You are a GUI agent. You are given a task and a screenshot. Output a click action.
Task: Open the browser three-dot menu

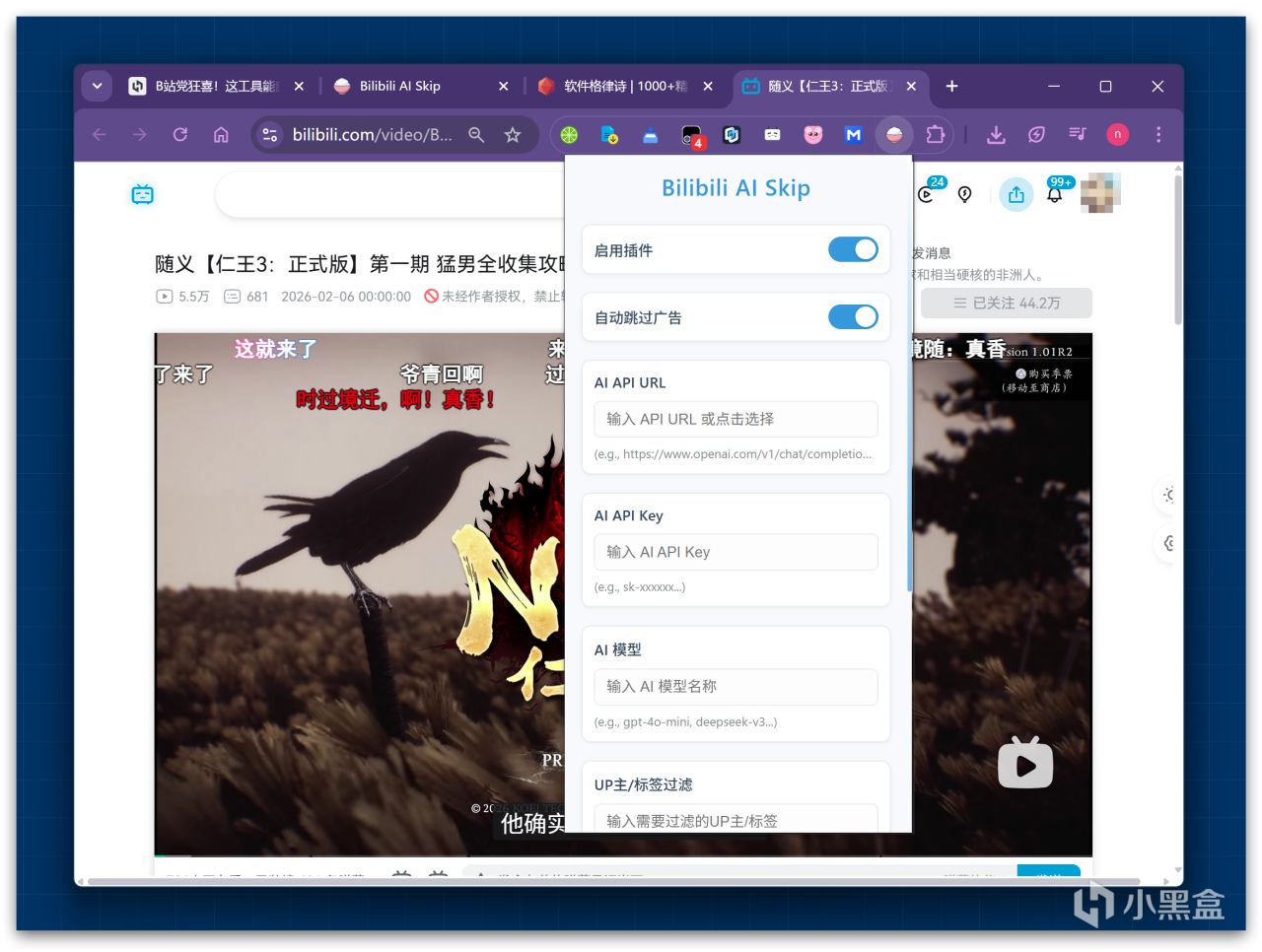click(x=1158, y=134)
